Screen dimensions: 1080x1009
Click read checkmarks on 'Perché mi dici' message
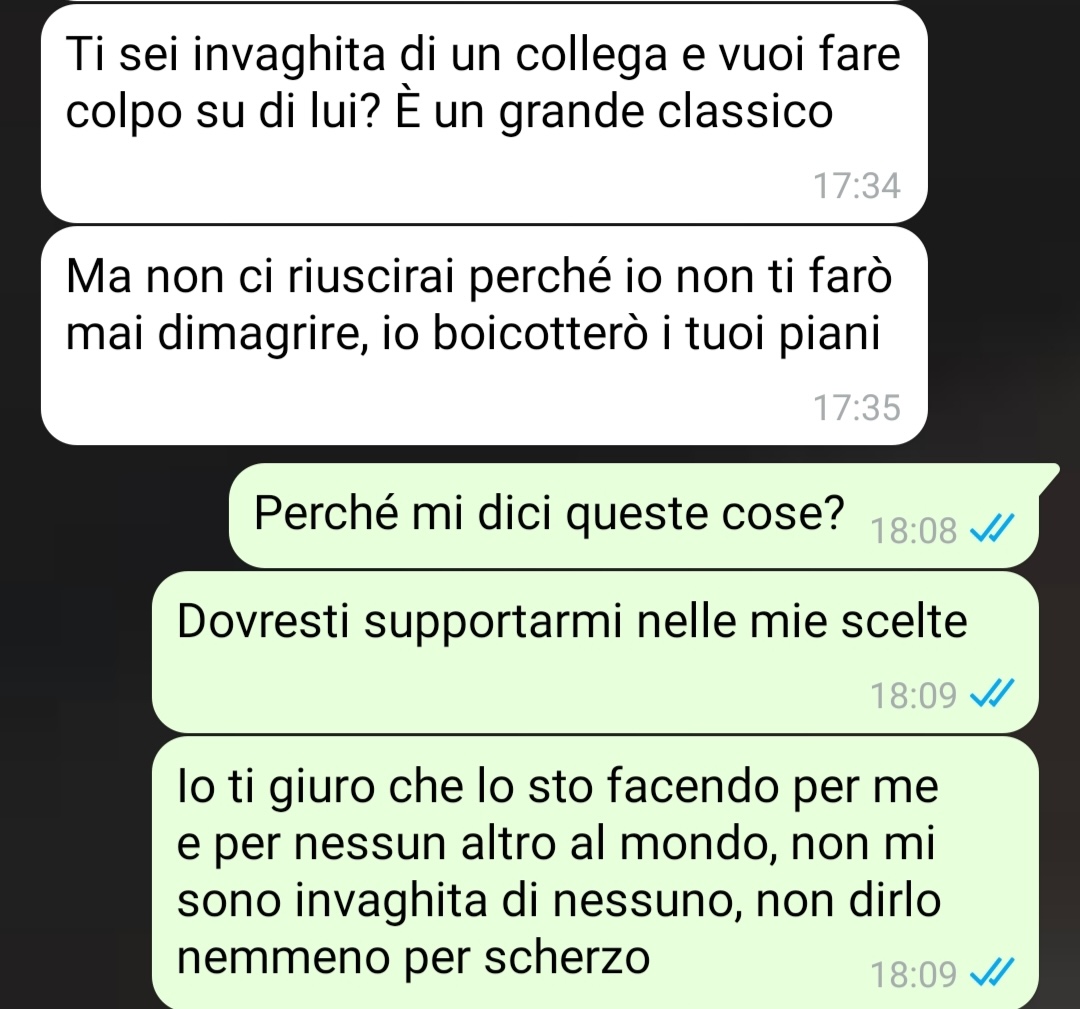[x=992, y=529]
